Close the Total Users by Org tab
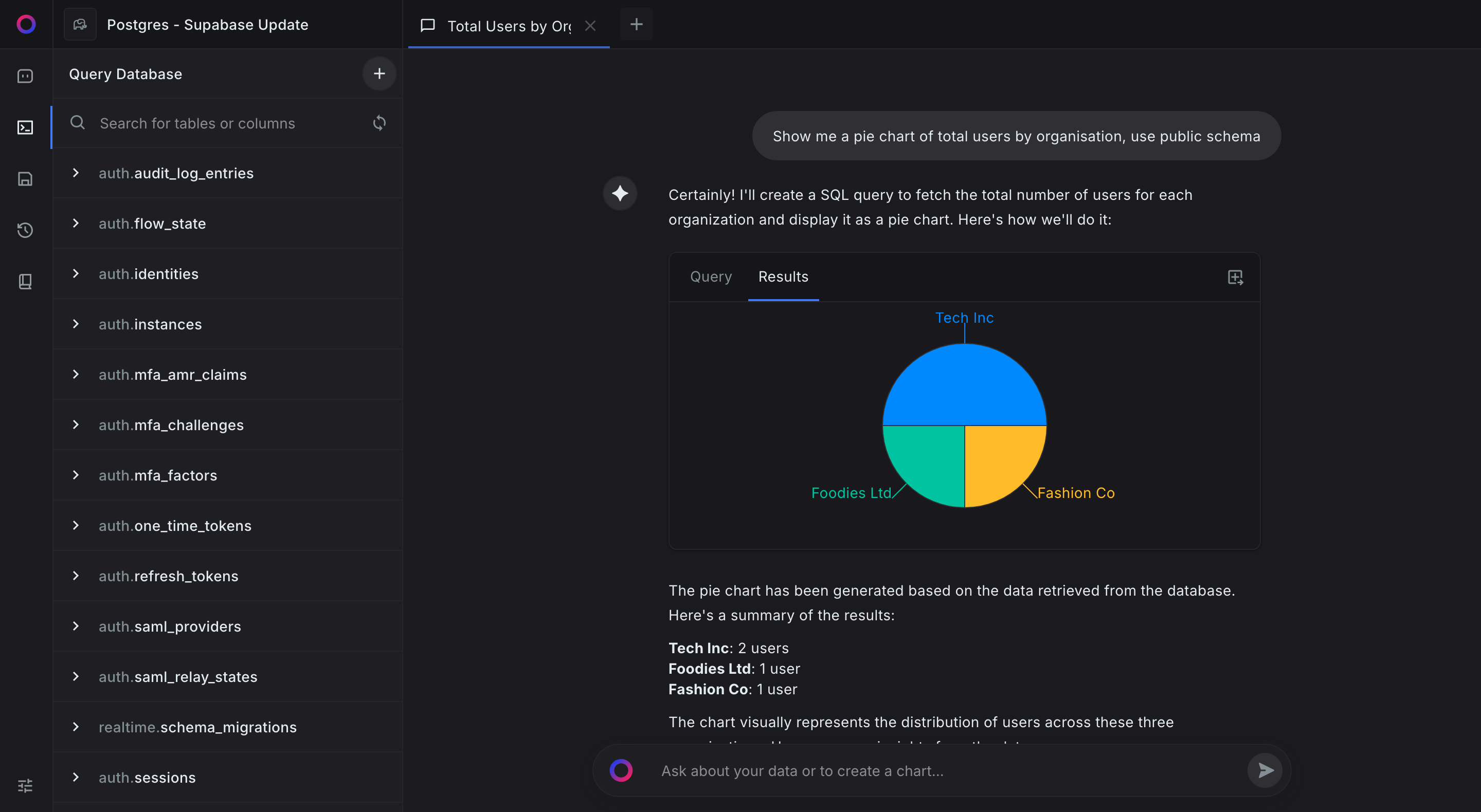 click(590, 24)
